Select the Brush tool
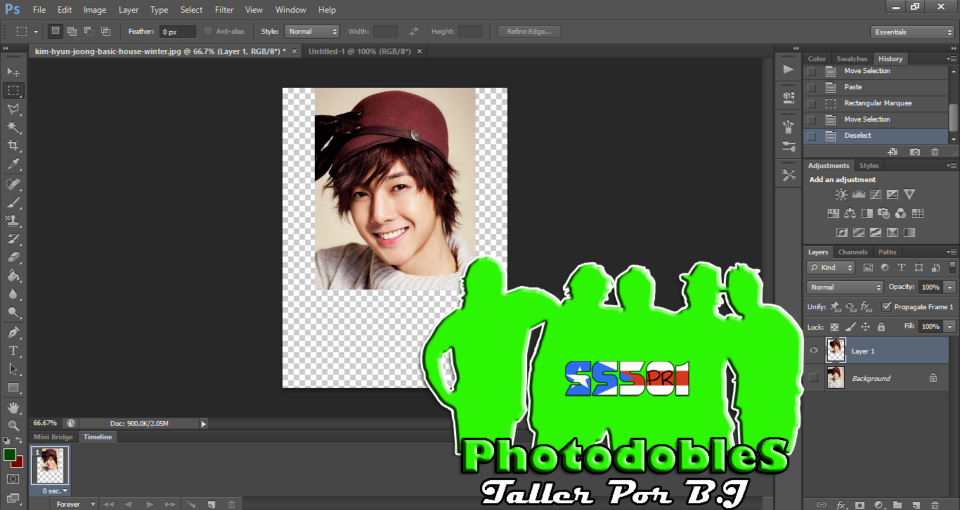The width and height of the screenshot is (960, 510). [13, 202]
